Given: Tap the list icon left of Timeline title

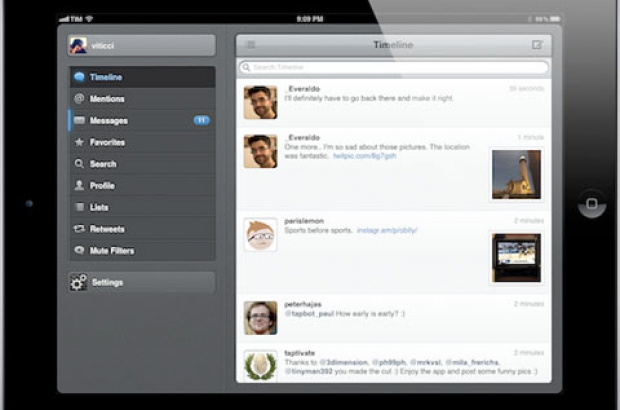Looking at the screenshot, I should pos(250,45).
